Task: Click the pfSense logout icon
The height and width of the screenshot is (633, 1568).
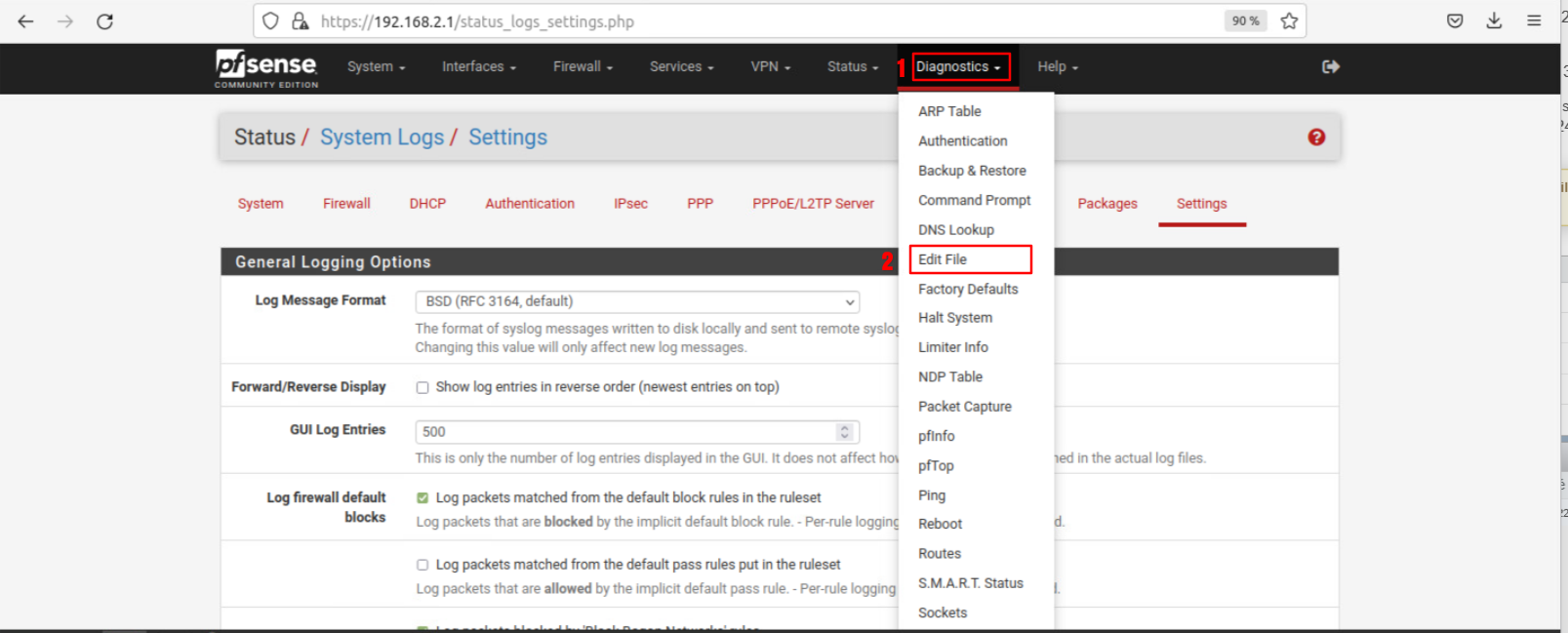Action: pos(1330,66)
